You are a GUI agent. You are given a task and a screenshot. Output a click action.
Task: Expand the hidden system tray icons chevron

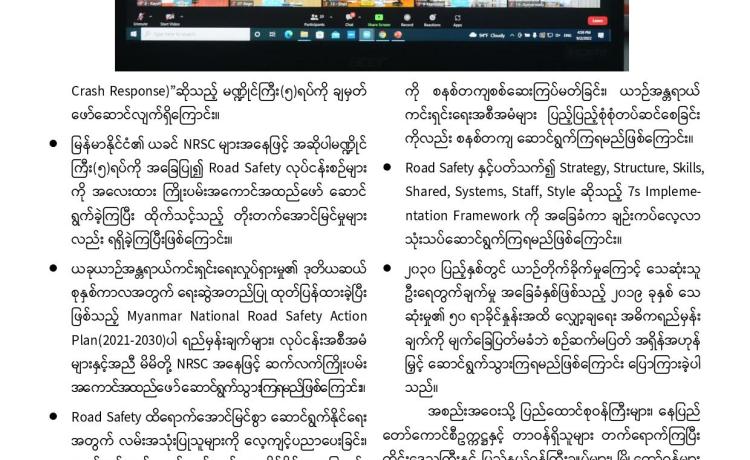(x=512, y=35)
